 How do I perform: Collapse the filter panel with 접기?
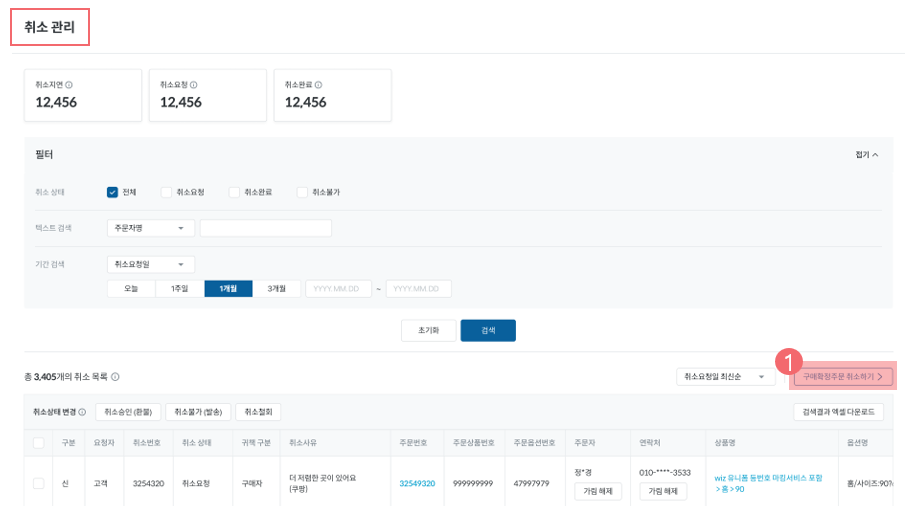(866, 155)
